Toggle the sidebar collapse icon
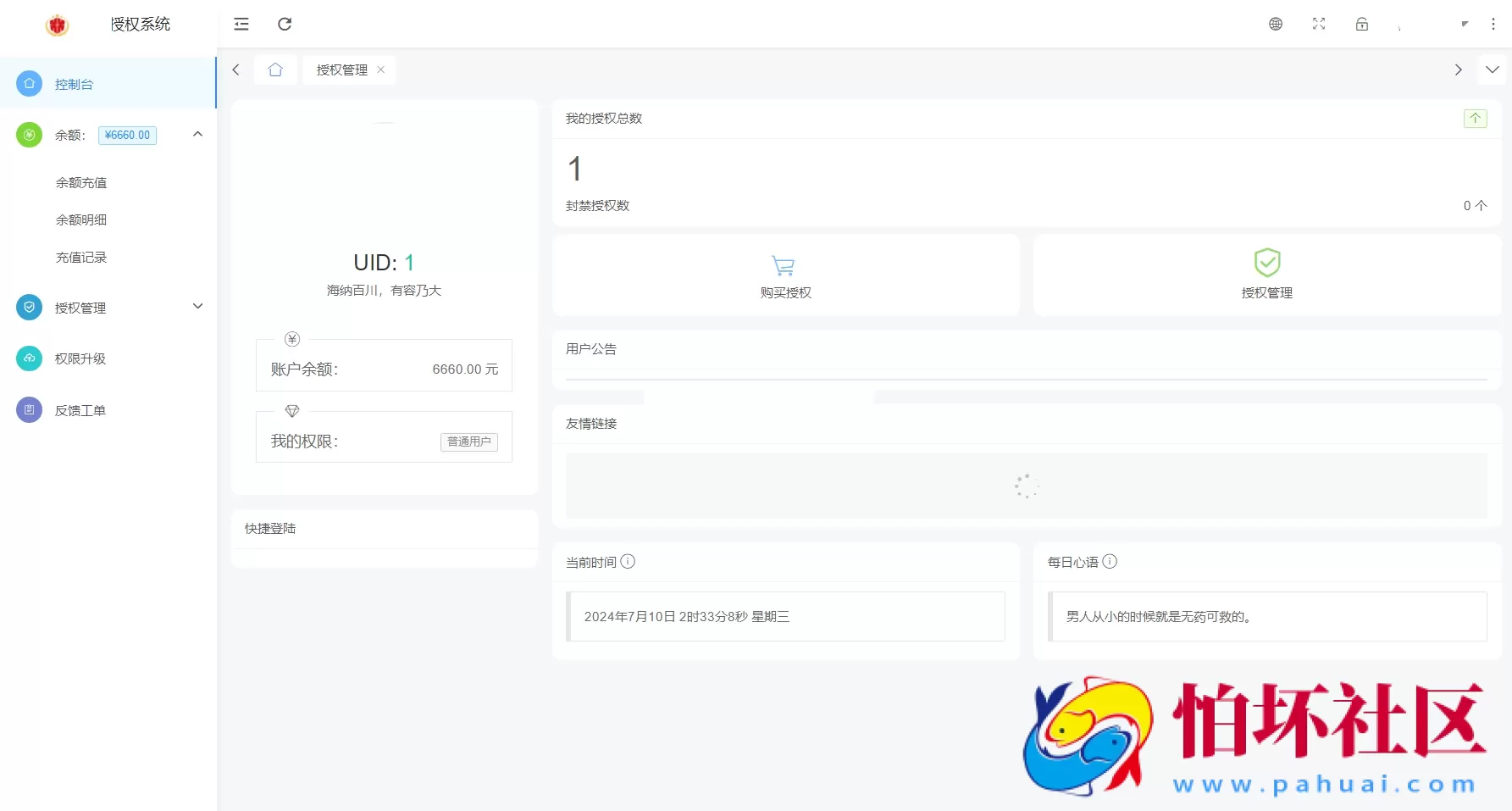 pyautogui.click(x=241, y=24)
